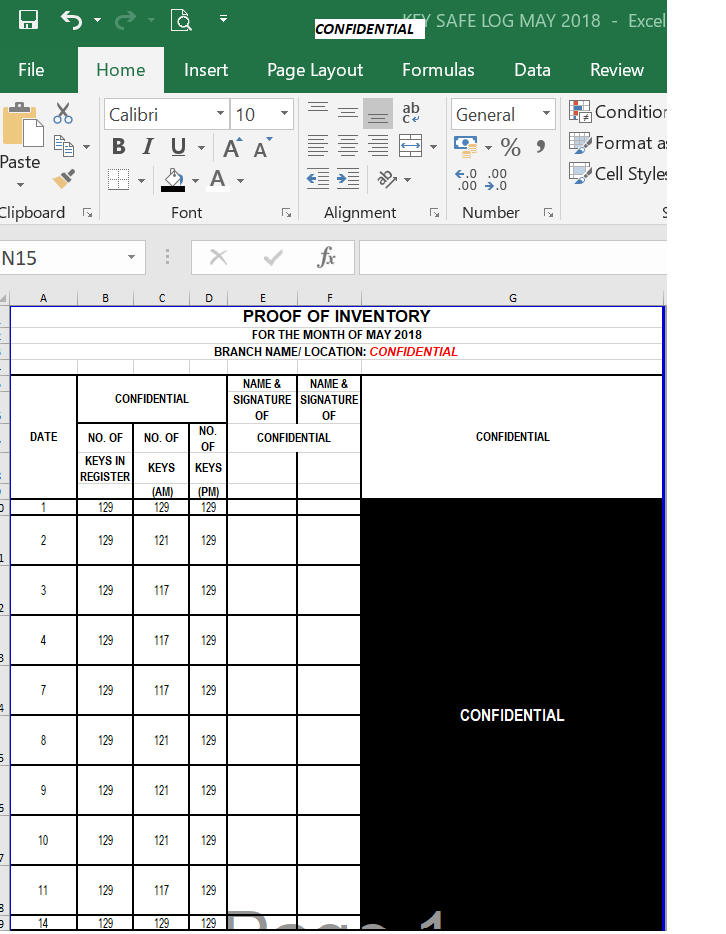
Task: Click the Decrease Decimal icon
Action: click(496, 179)
